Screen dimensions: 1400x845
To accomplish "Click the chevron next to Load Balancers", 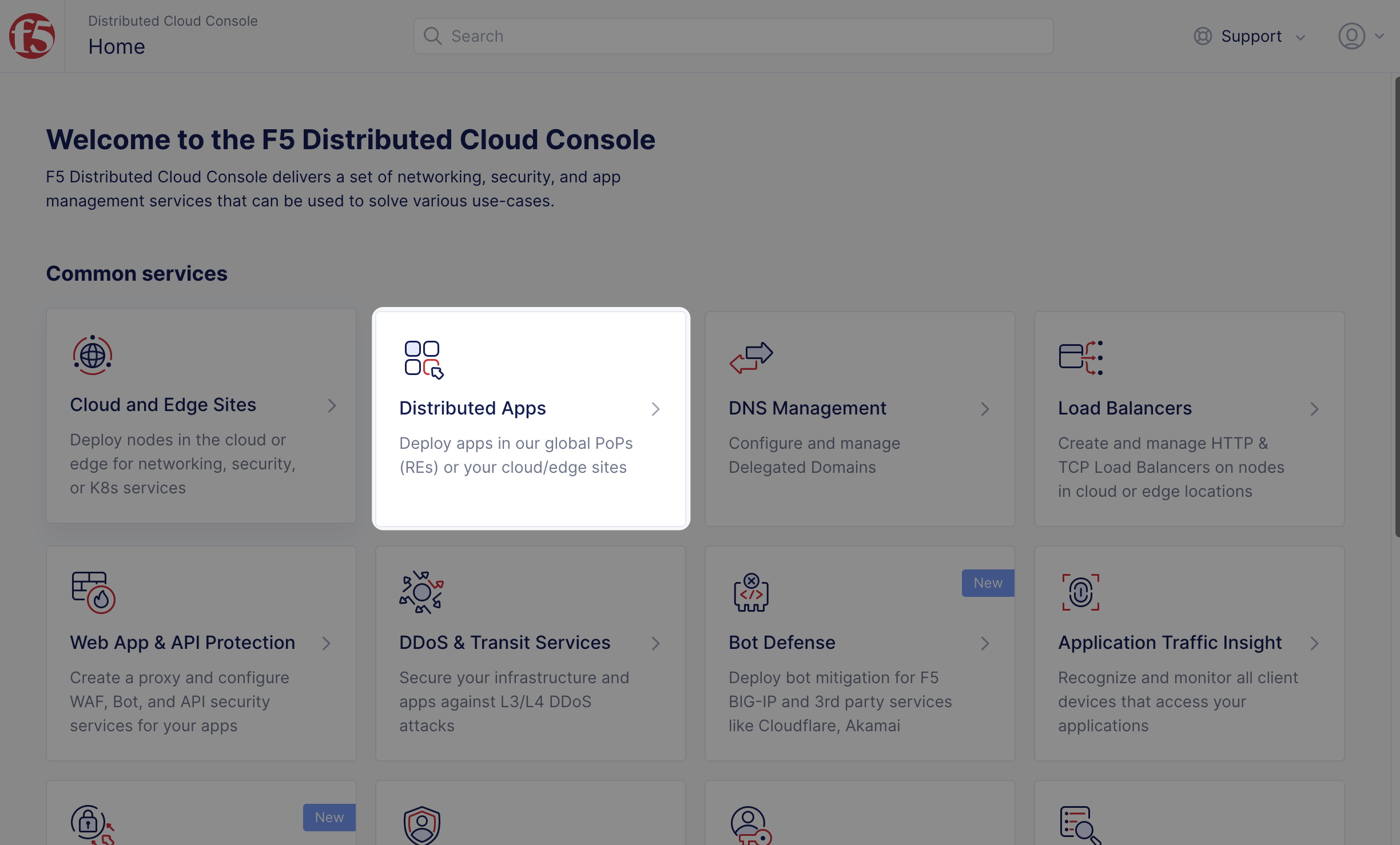I will [1314, 409].
